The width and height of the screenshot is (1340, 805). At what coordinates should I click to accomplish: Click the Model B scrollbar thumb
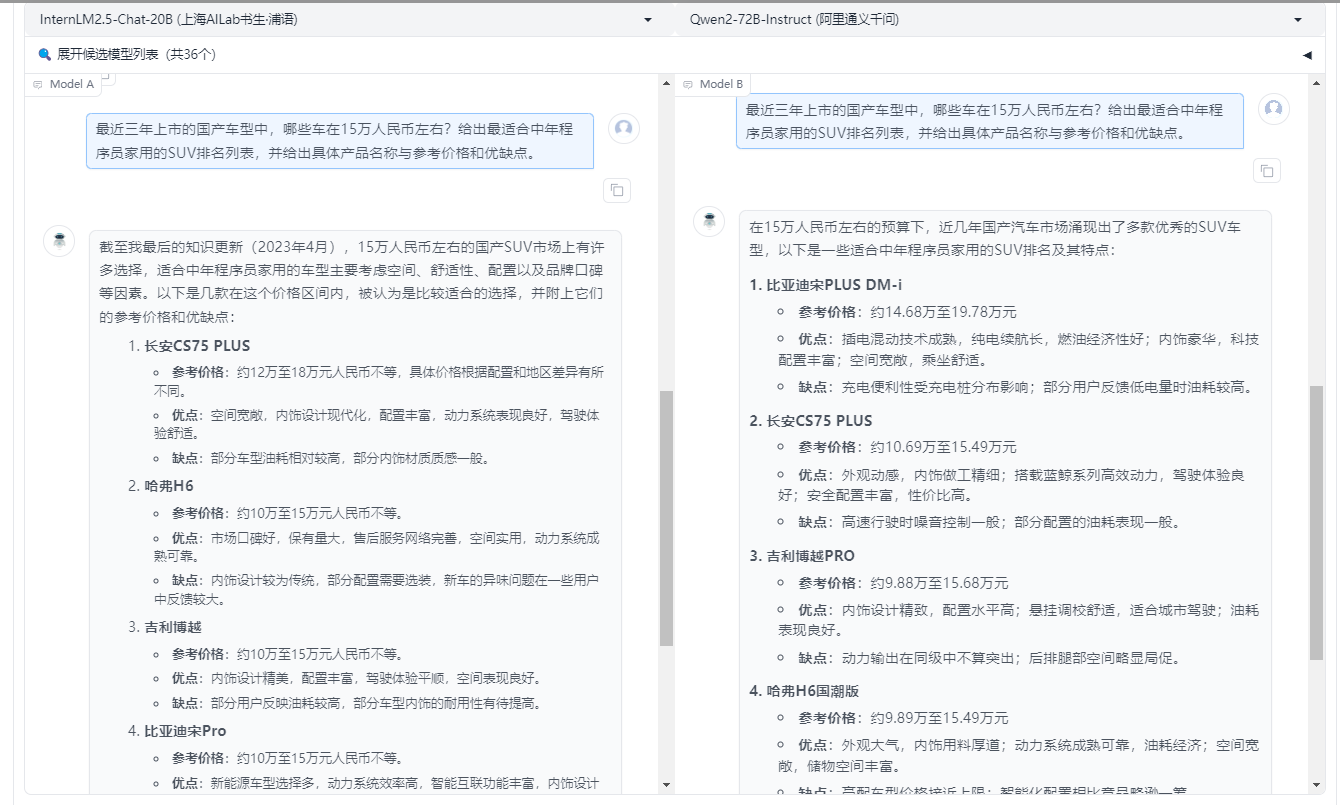(1316, 522)
